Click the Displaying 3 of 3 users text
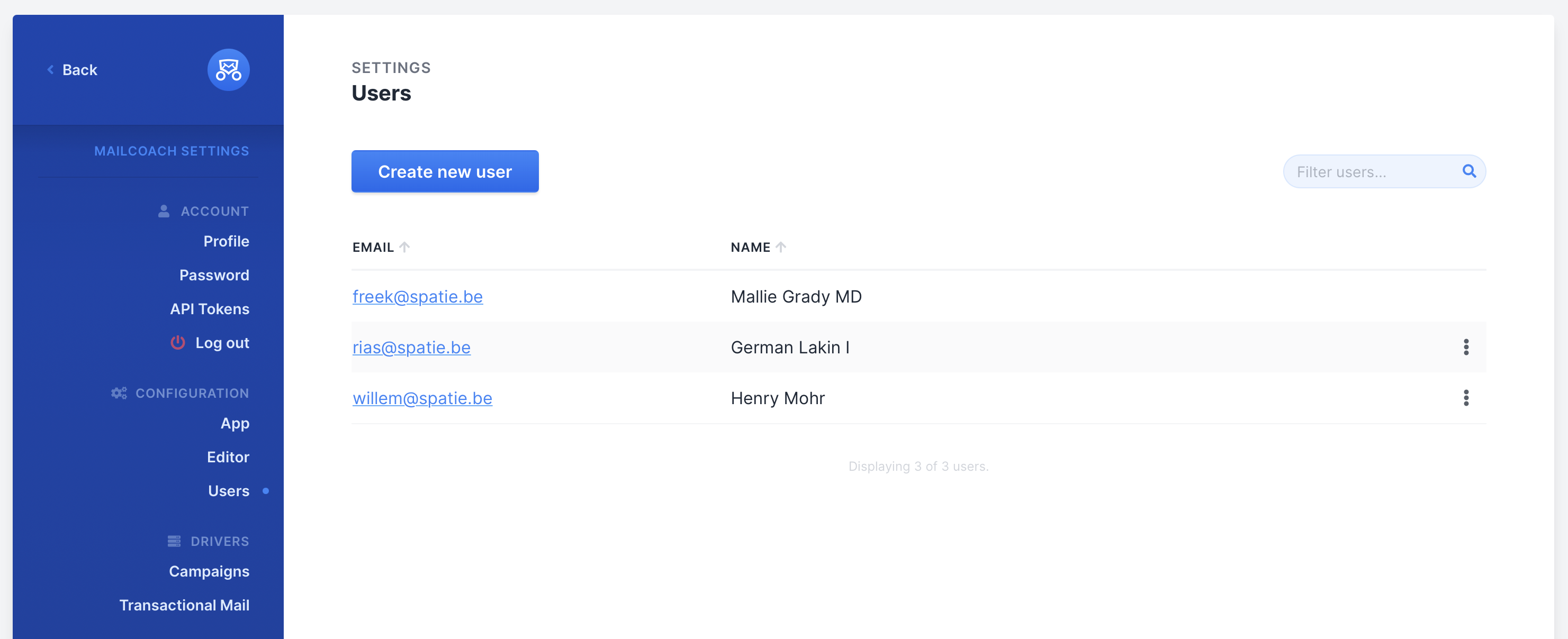The height and width of the screenshot is (639, 1568). (918, 467)
